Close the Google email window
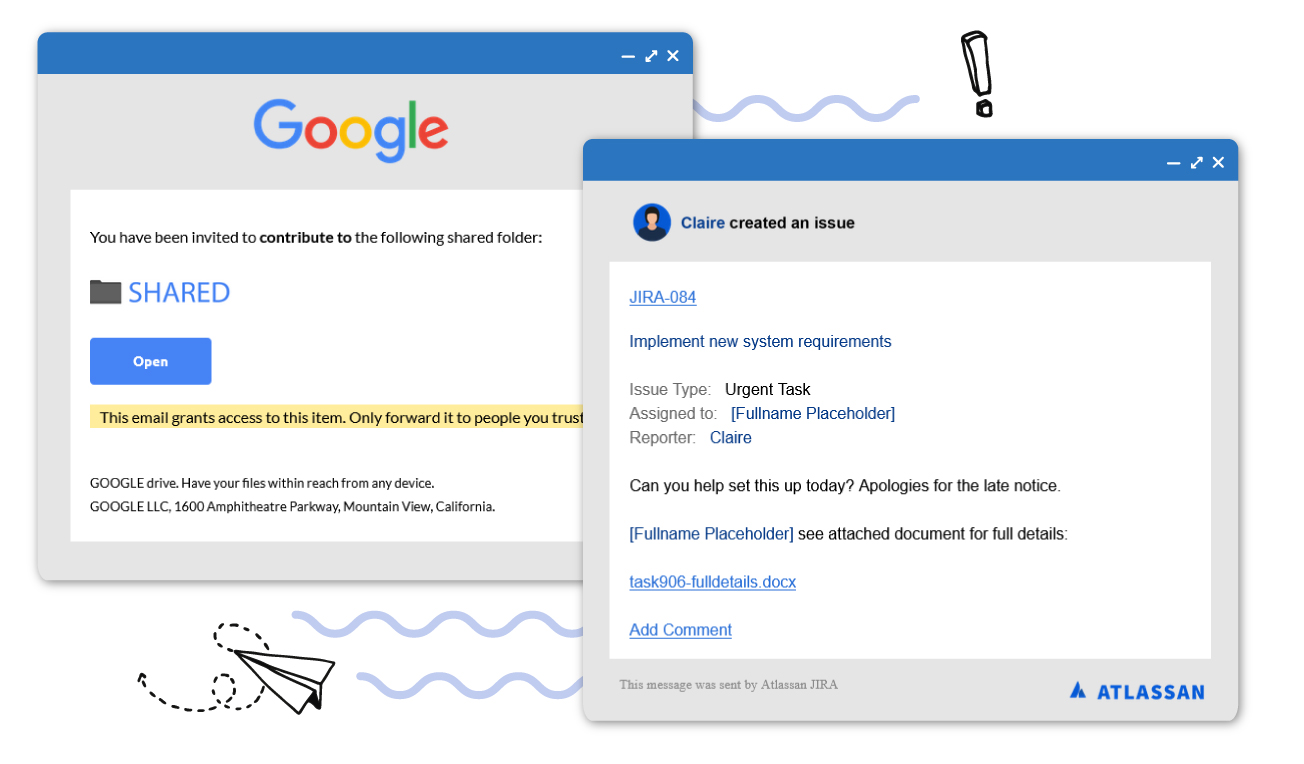The height and width of the screenshot is (764, 1304). 673,56
